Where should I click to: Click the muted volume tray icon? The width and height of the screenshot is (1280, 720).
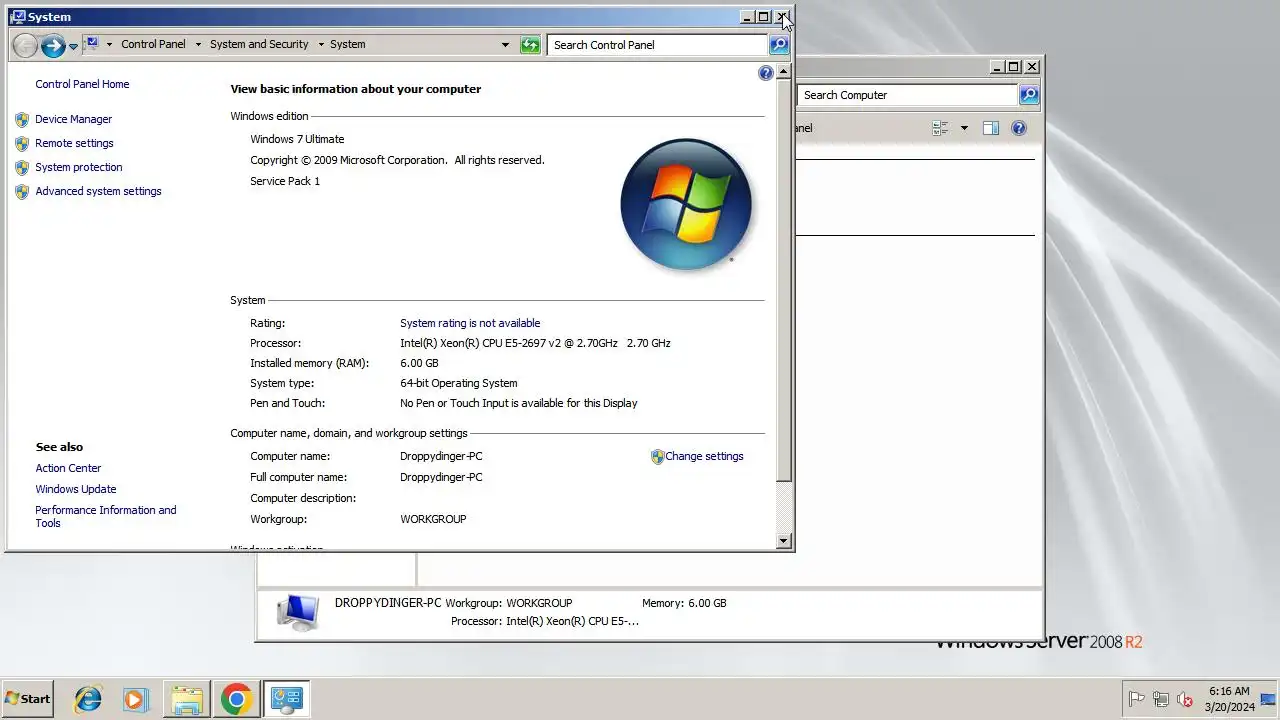coord(1185,699)
